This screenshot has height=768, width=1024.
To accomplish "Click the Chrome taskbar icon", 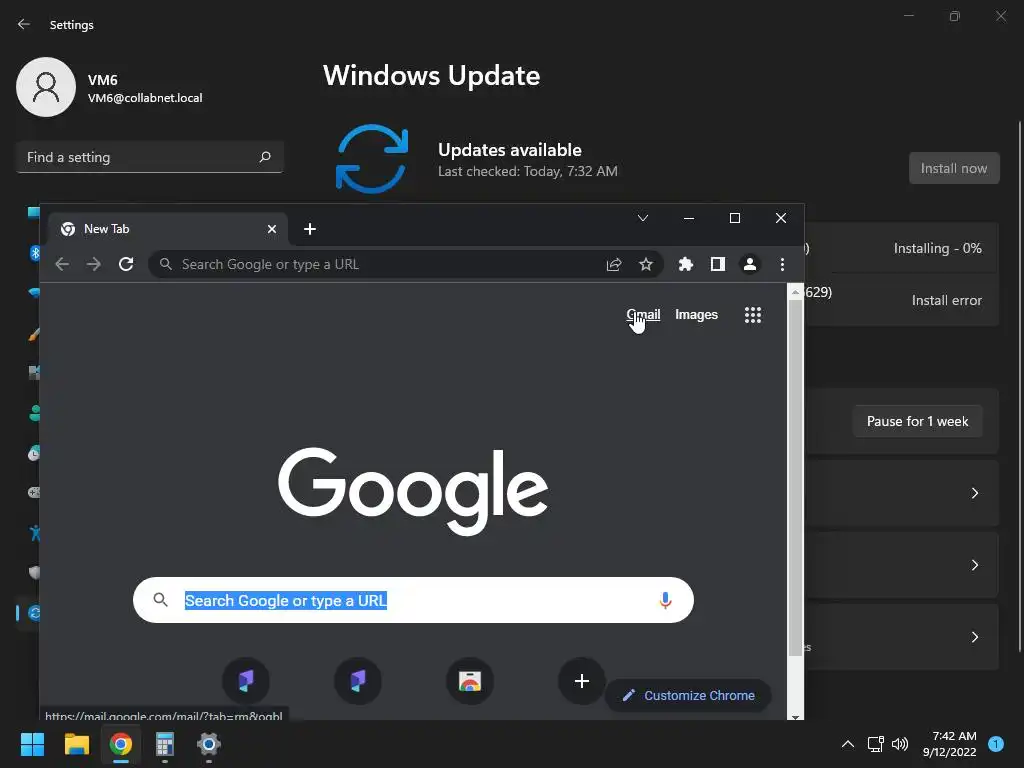I will (121, 744).
